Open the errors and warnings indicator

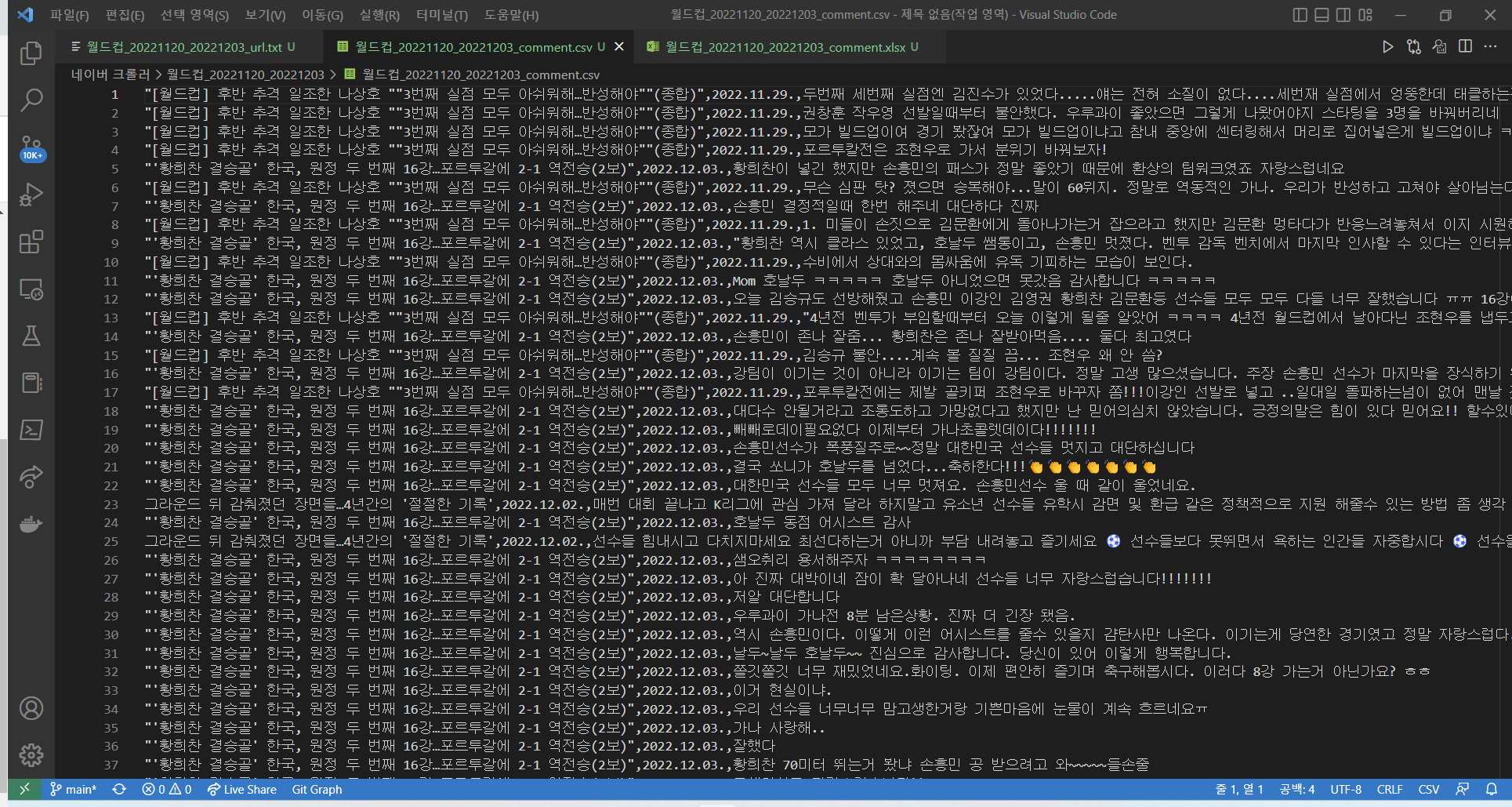tap(166, 790)
